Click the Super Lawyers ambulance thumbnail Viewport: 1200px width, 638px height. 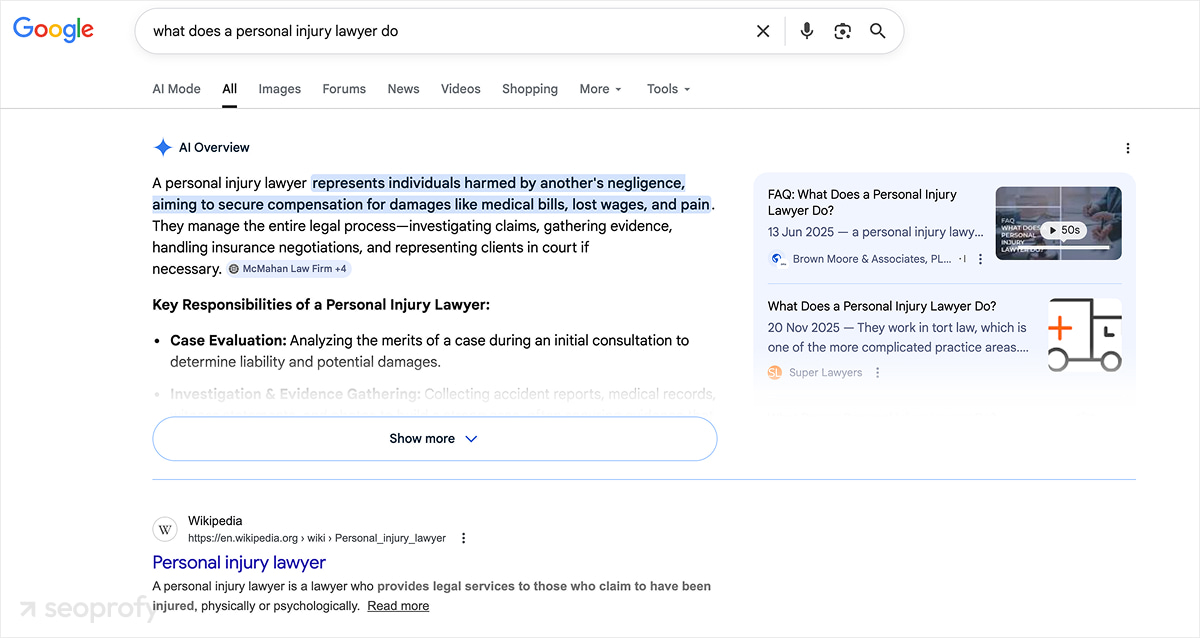1085,335
